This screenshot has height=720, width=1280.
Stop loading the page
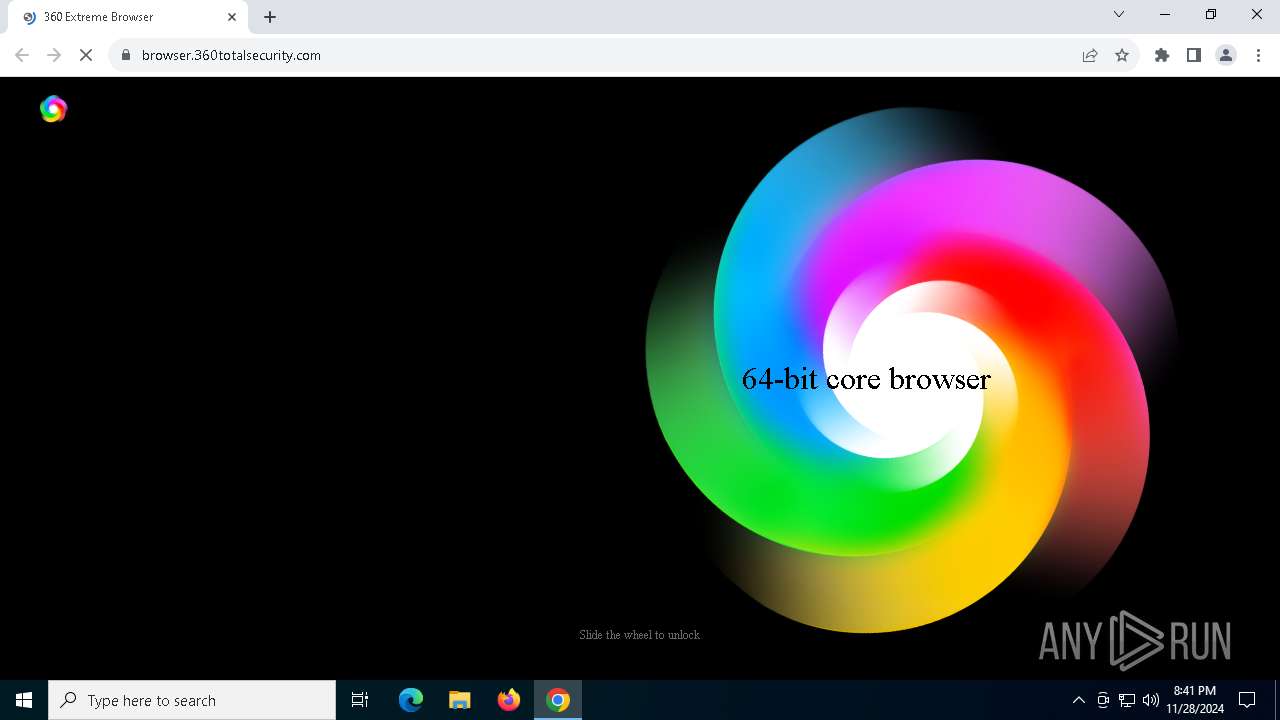(x=86, y=55)
